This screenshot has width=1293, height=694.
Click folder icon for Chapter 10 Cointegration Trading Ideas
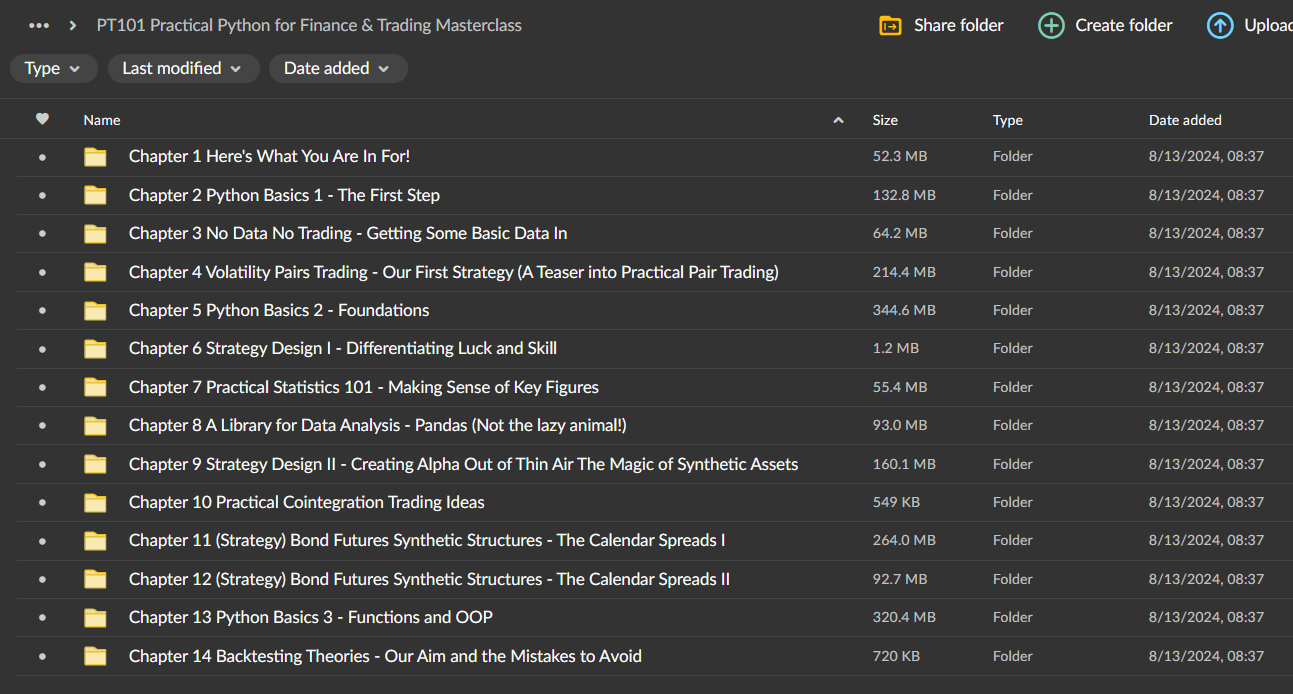[x=95, y=502]
